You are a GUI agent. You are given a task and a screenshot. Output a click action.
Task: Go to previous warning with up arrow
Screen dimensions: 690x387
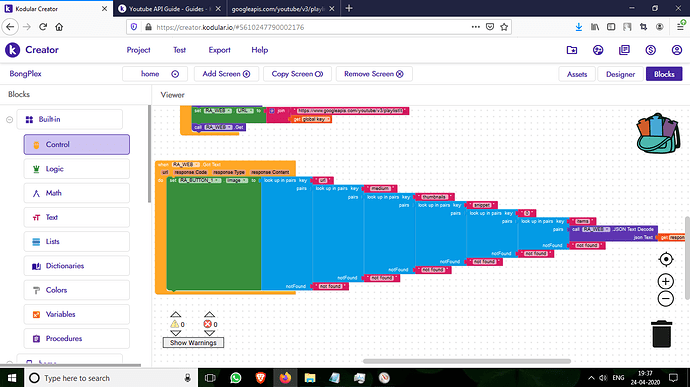pos(176,314)
